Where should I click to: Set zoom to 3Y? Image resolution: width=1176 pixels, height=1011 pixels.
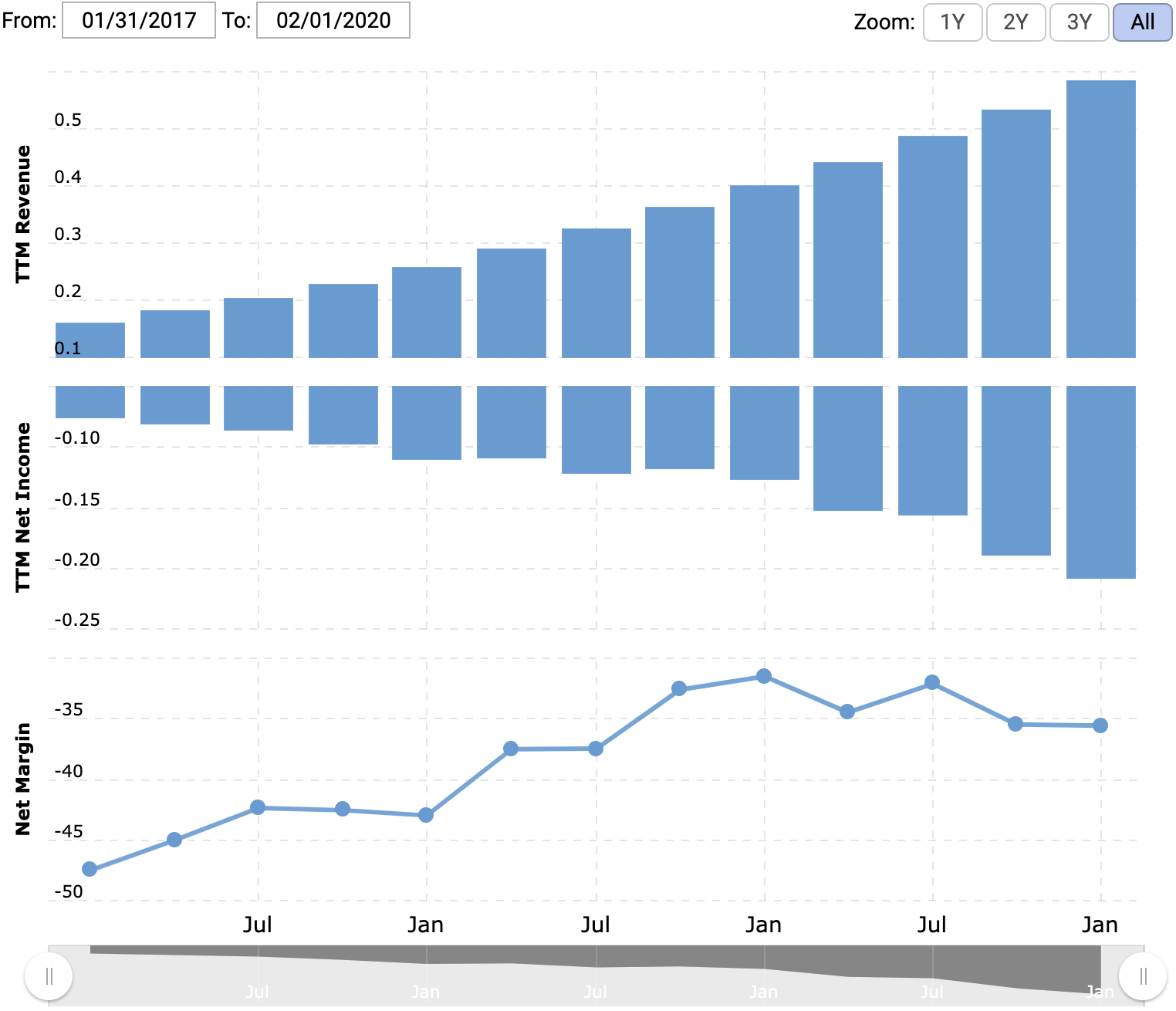[x=1079, y=22]
